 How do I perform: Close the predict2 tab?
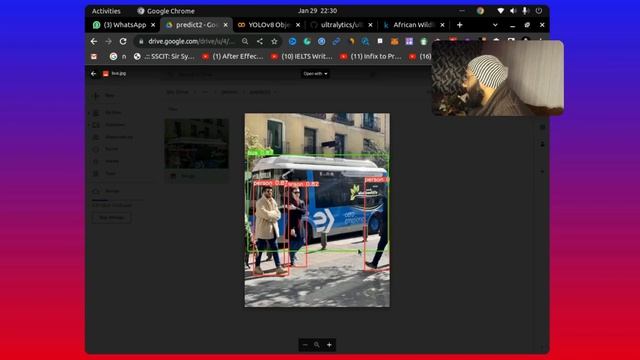click(x=225, y=25)
